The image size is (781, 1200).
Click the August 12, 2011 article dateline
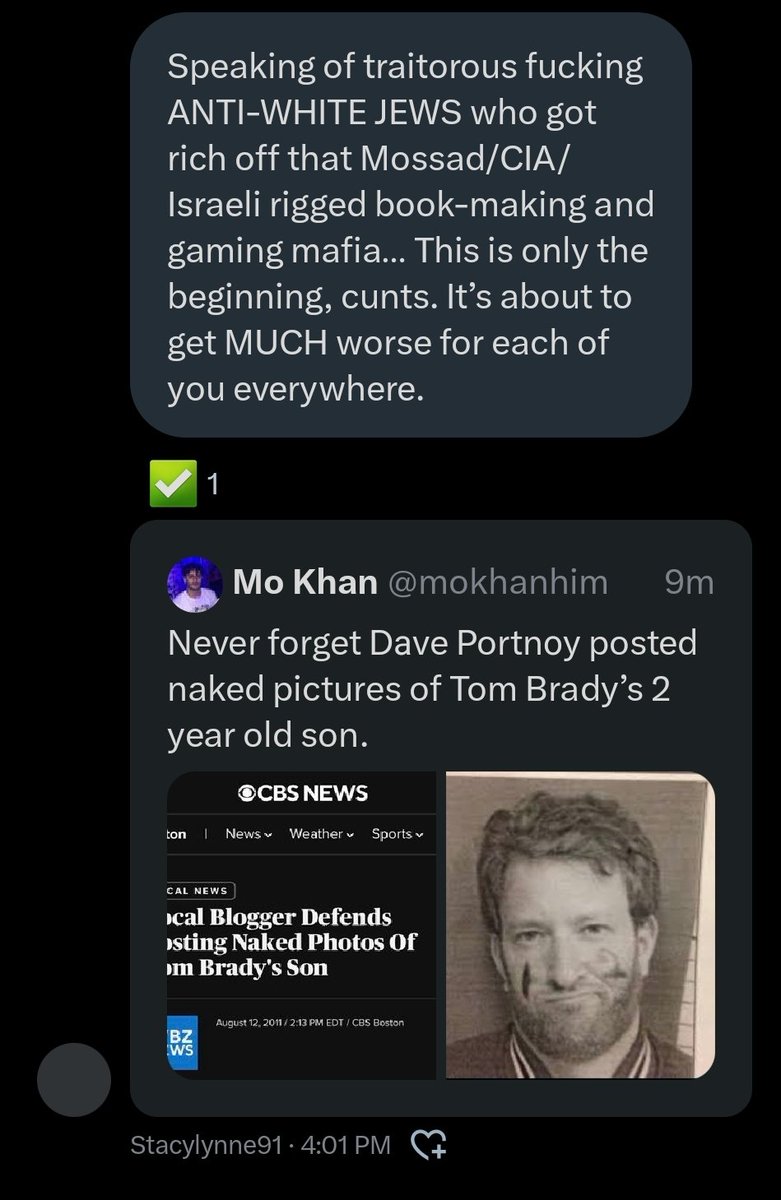point(310,1022)
